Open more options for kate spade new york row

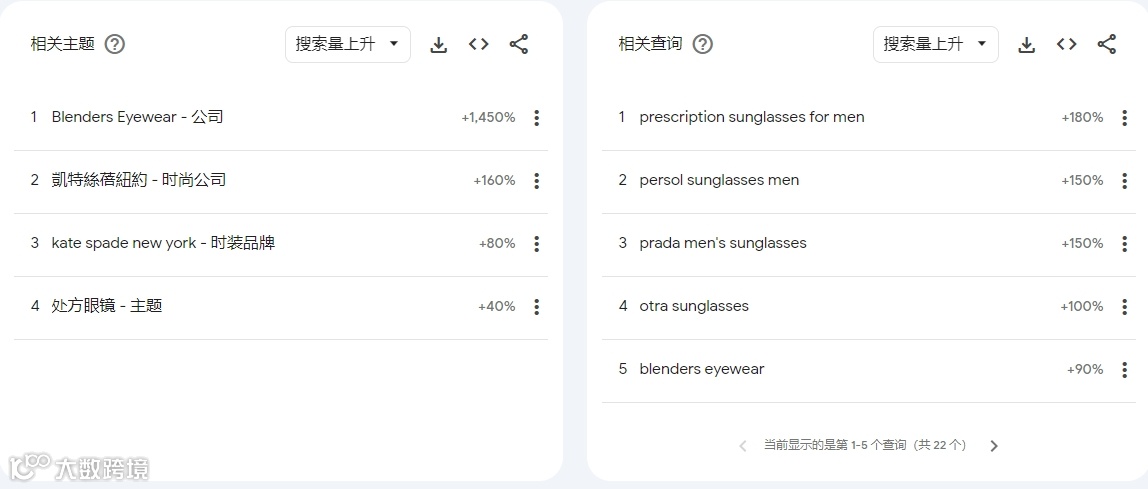coord(537,244)
